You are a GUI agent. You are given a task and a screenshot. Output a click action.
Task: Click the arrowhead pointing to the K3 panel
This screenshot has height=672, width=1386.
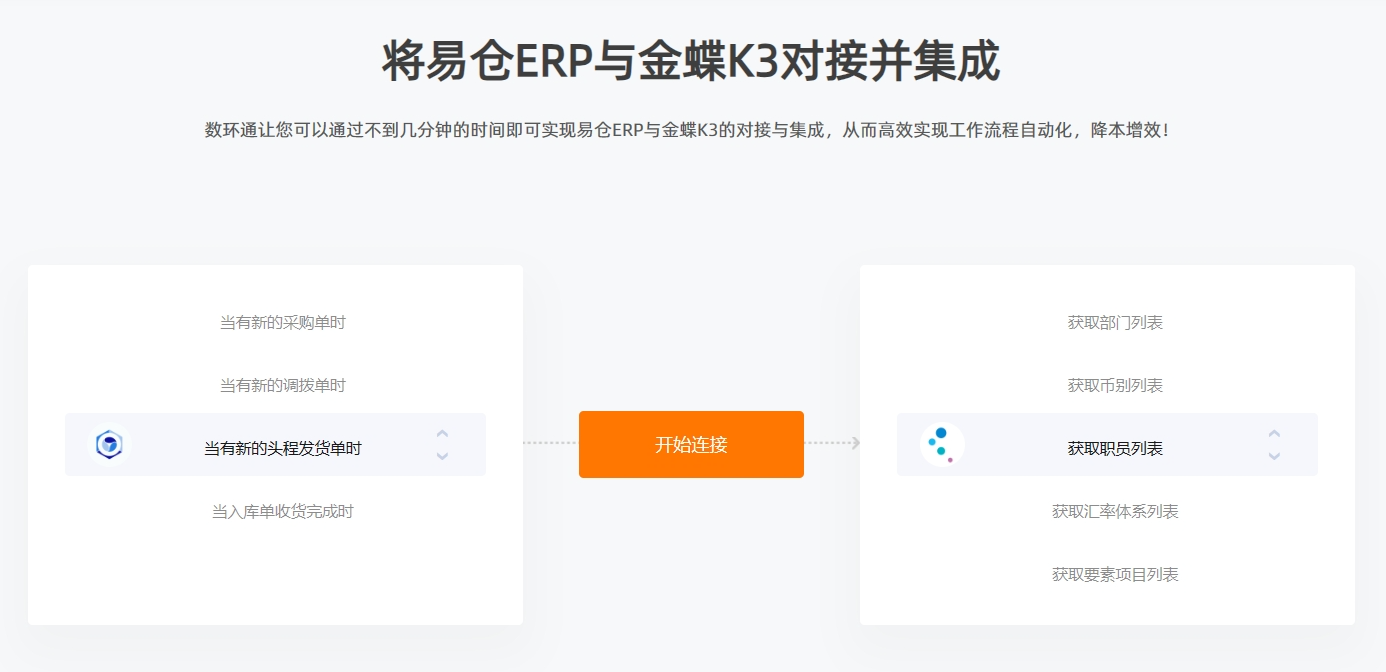click(854, 443)
